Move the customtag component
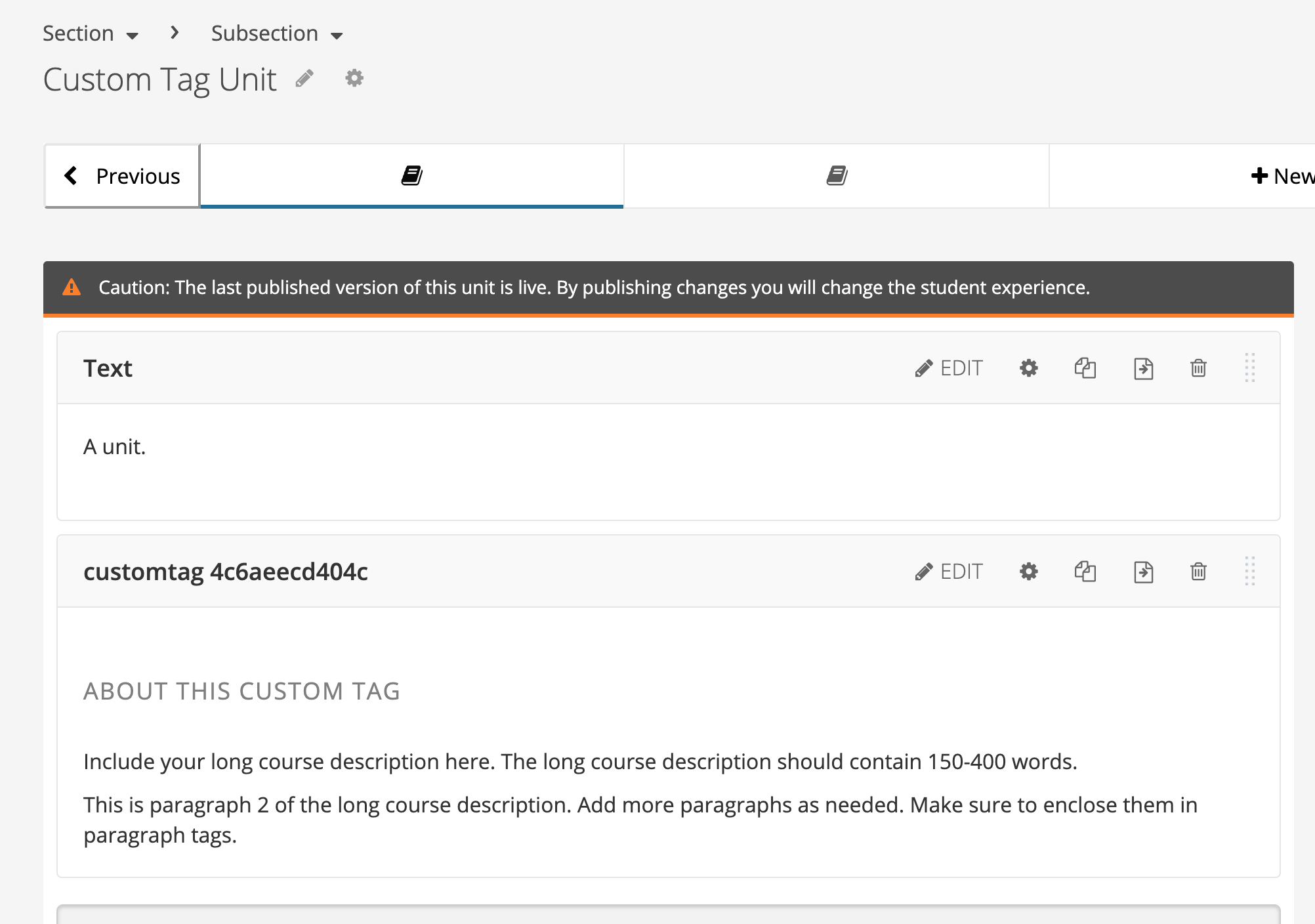This screenshot has width=1315, height=924. click(1143, 572)
